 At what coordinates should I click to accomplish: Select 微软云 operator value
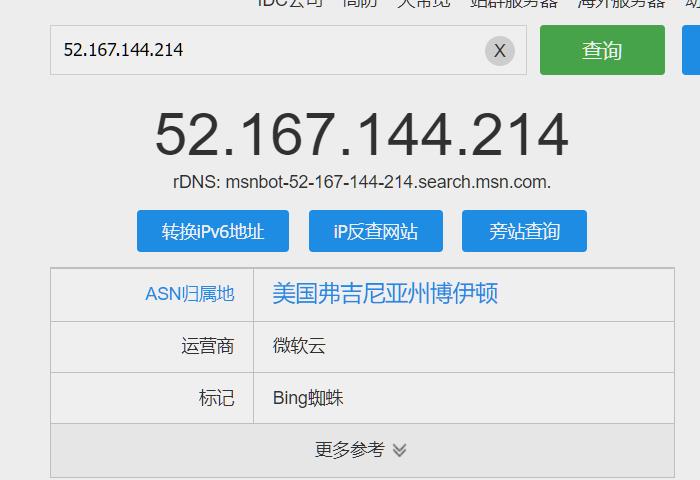click(x=299, y=346)
